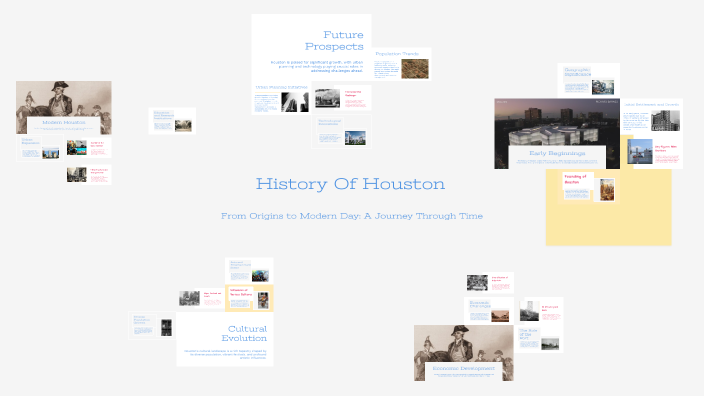Open the 'Cultural Evolution' topic slide
This screenshot has width=704, height=396.
(225, 339)
